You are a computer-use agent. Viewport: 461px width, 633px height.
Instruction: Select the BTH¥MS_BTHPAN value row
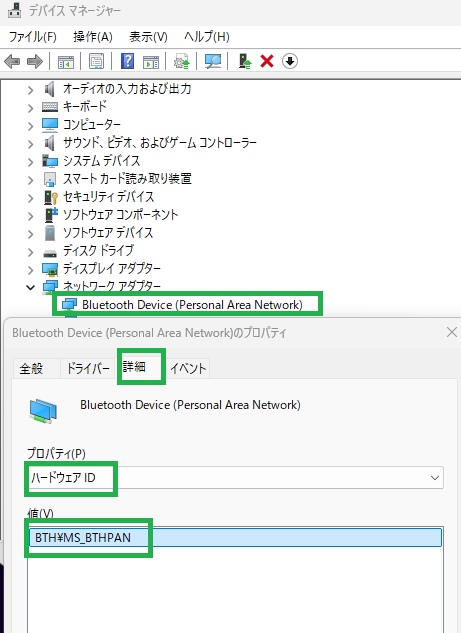[x=235, y=537]
